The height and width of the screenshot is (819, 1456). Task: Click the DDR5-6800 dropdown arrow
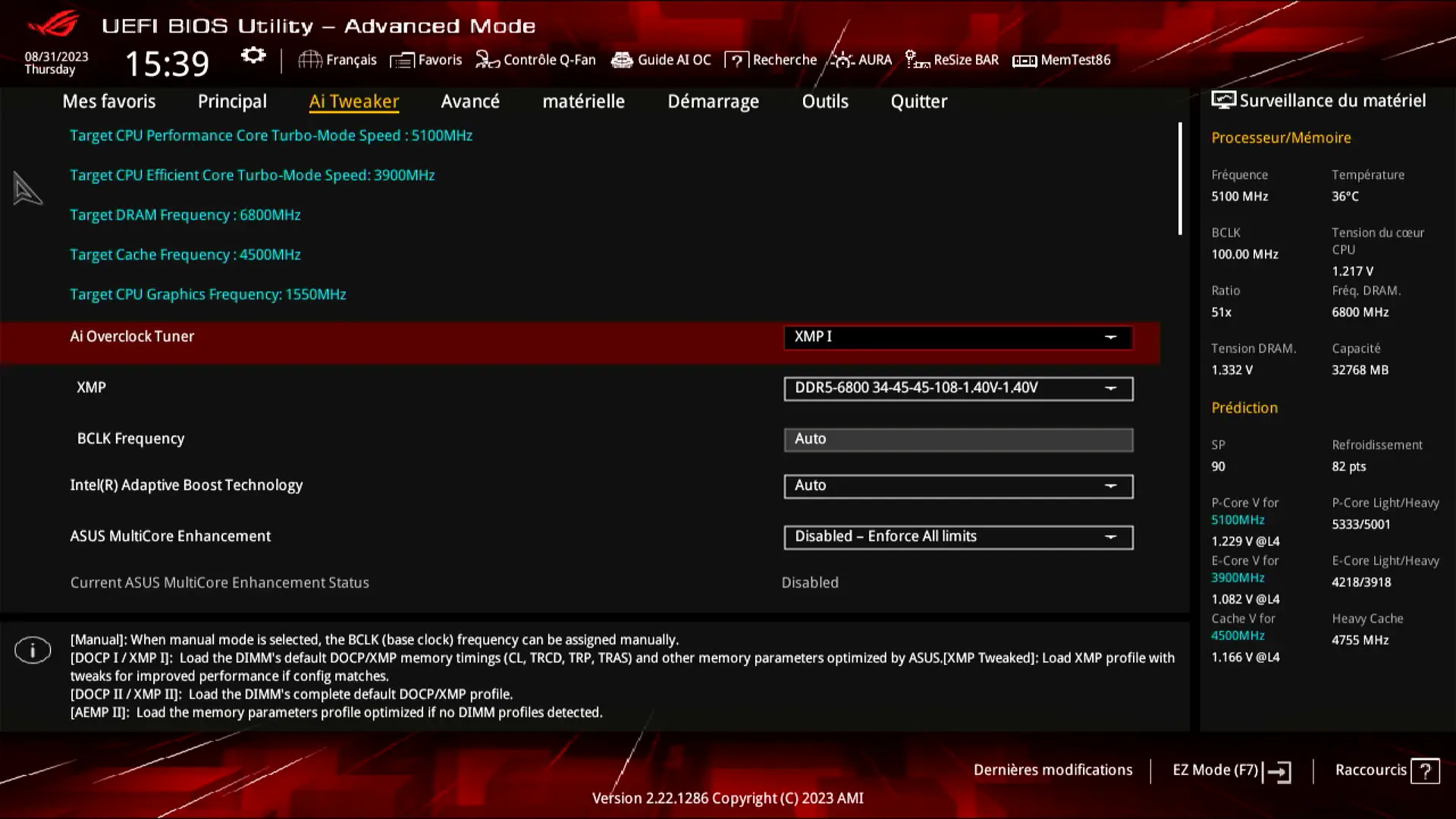[x=1110, y=388]
